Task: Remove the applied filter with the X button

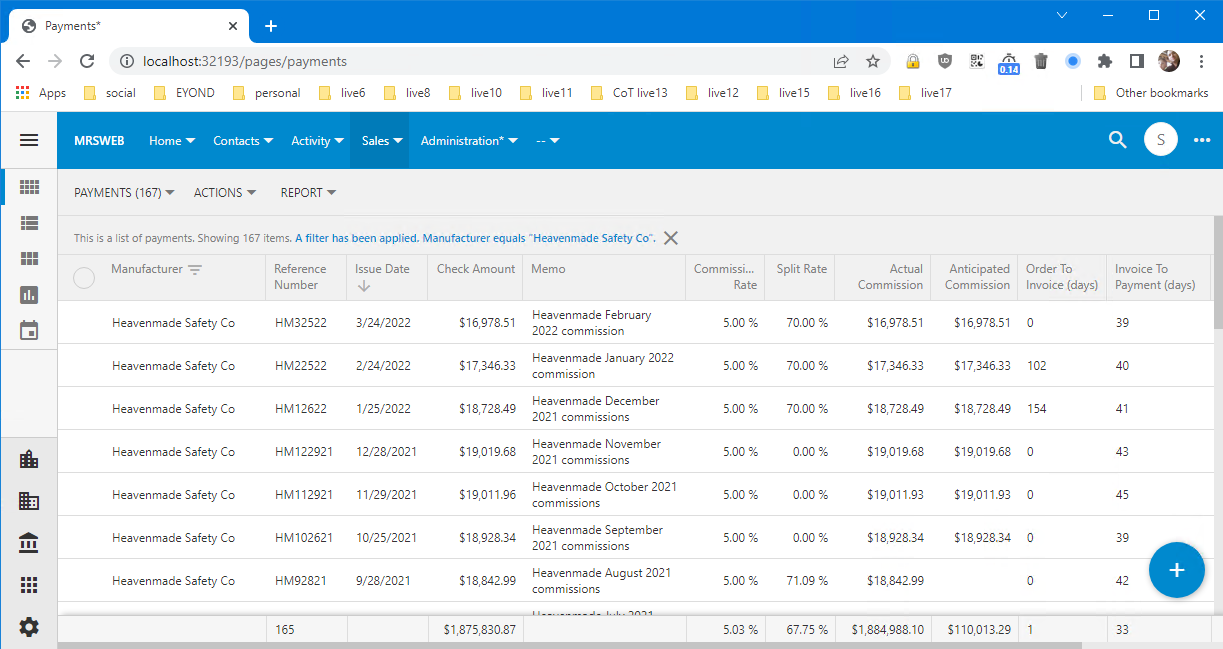Action: click(670, 238)
